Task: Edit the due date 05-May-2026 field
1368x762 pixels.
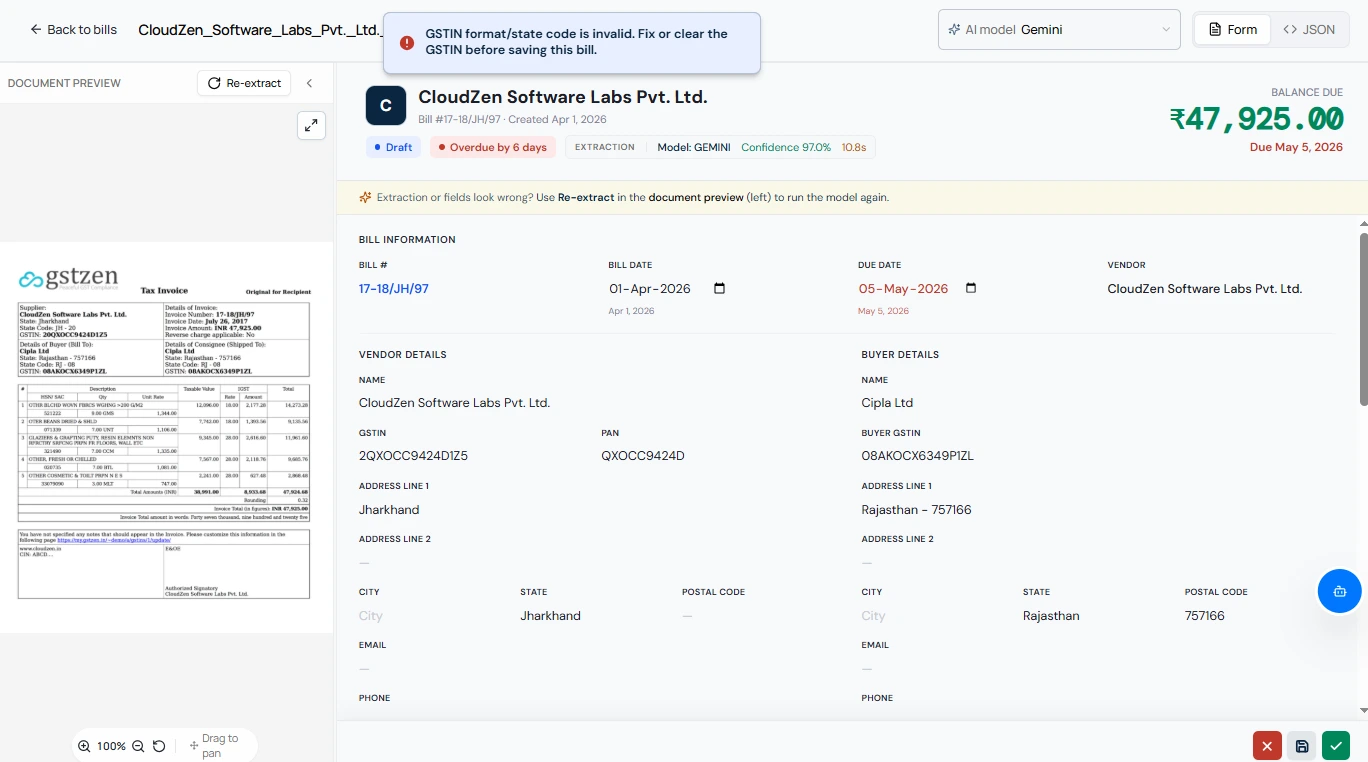Action: coord(903,289)
